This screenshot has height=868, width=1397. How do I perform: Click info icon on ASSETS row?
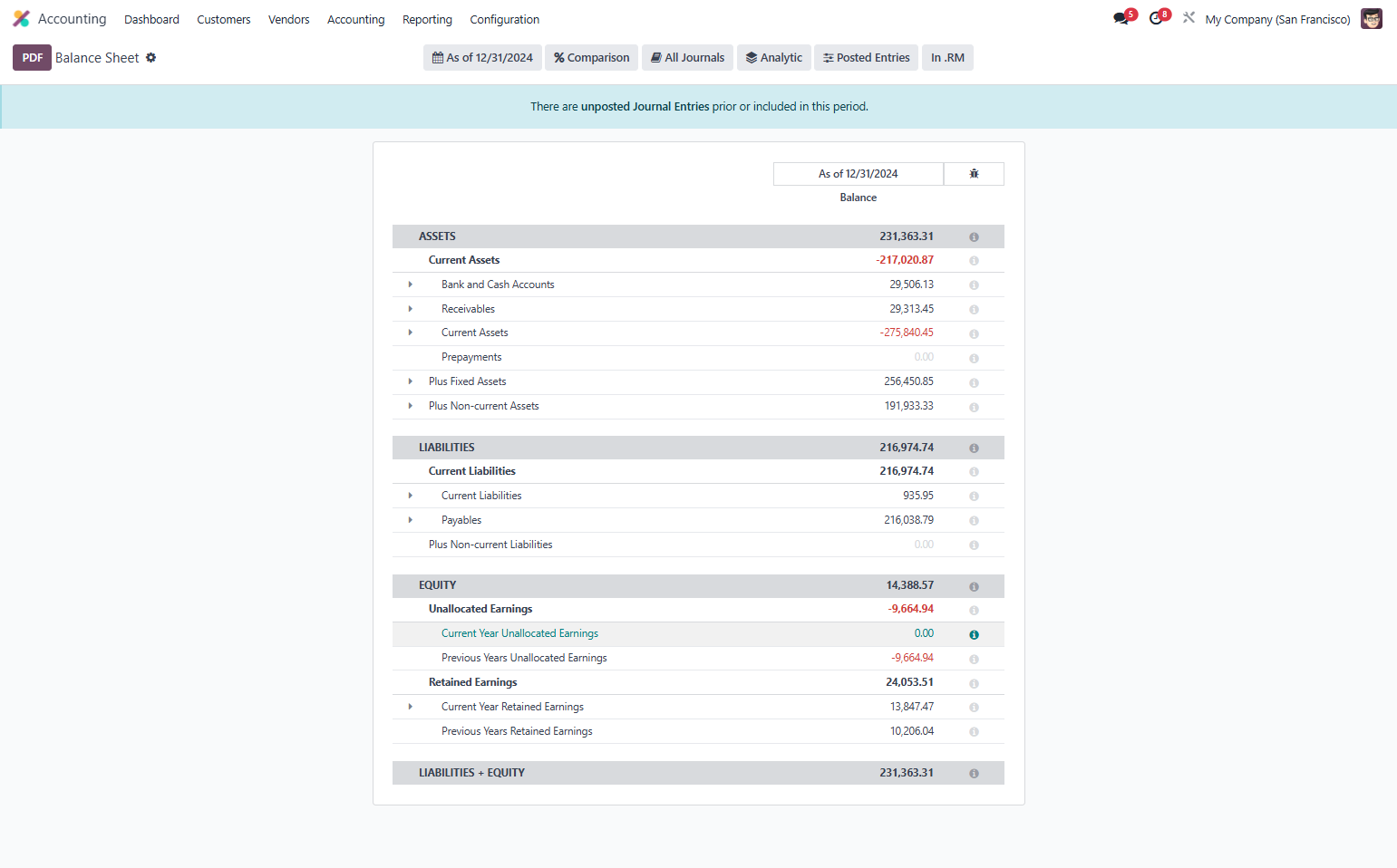point(974,237)
